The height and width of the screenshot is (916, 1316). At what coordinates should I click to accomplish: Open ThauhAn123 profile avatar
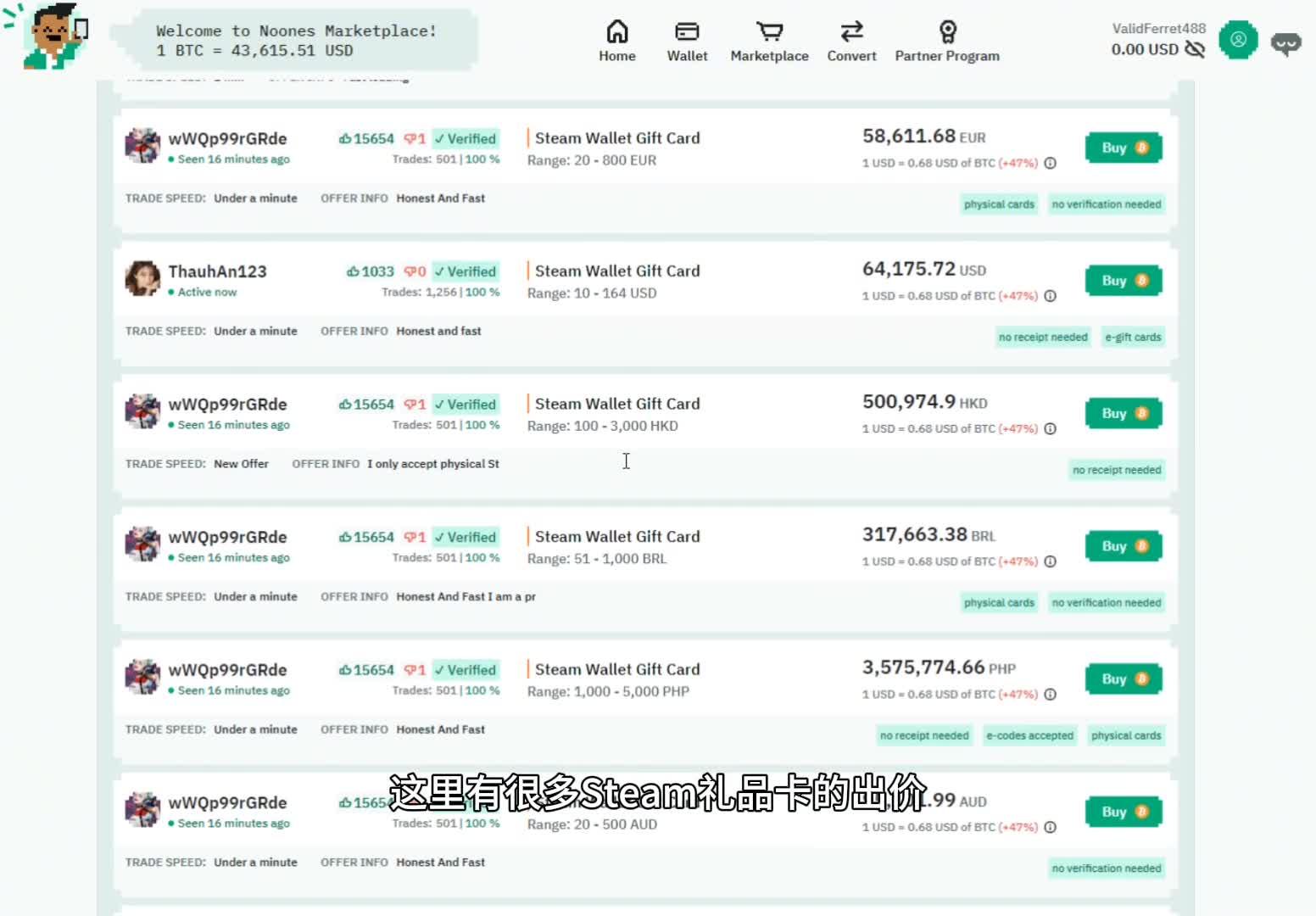(142, 278)
